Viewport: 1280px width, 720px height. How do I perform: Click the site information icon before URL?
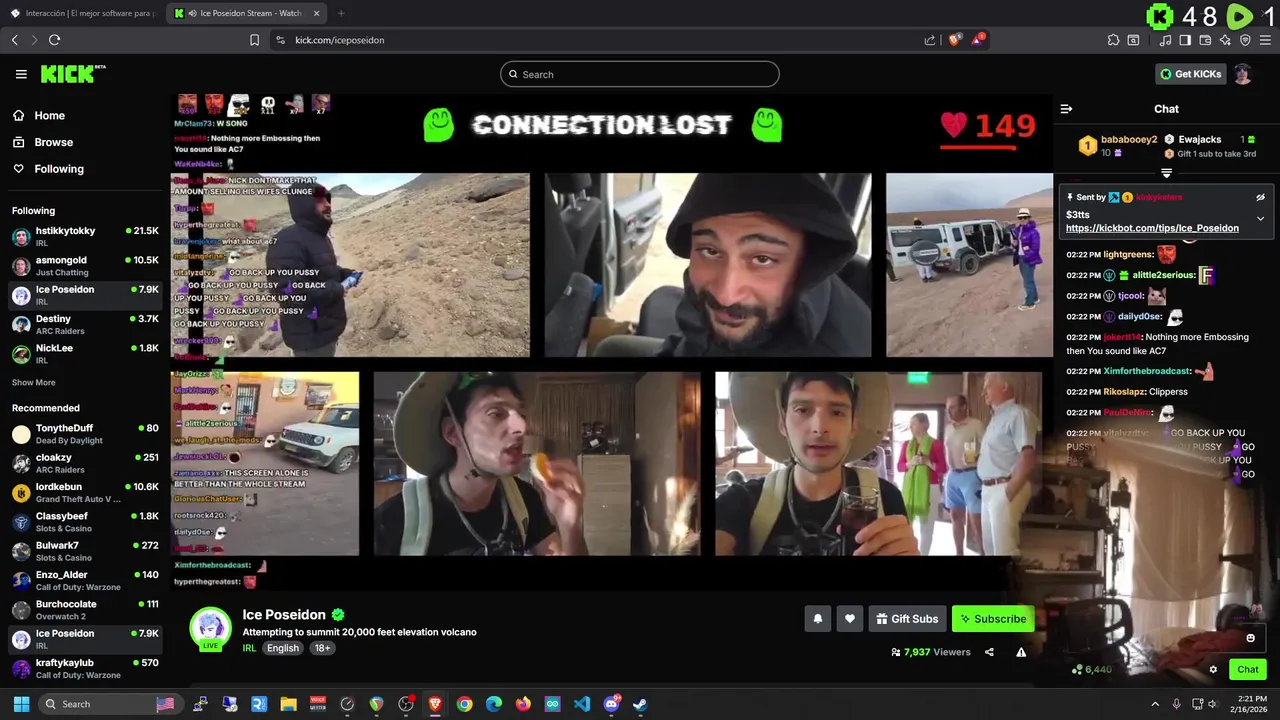(280, 40)
